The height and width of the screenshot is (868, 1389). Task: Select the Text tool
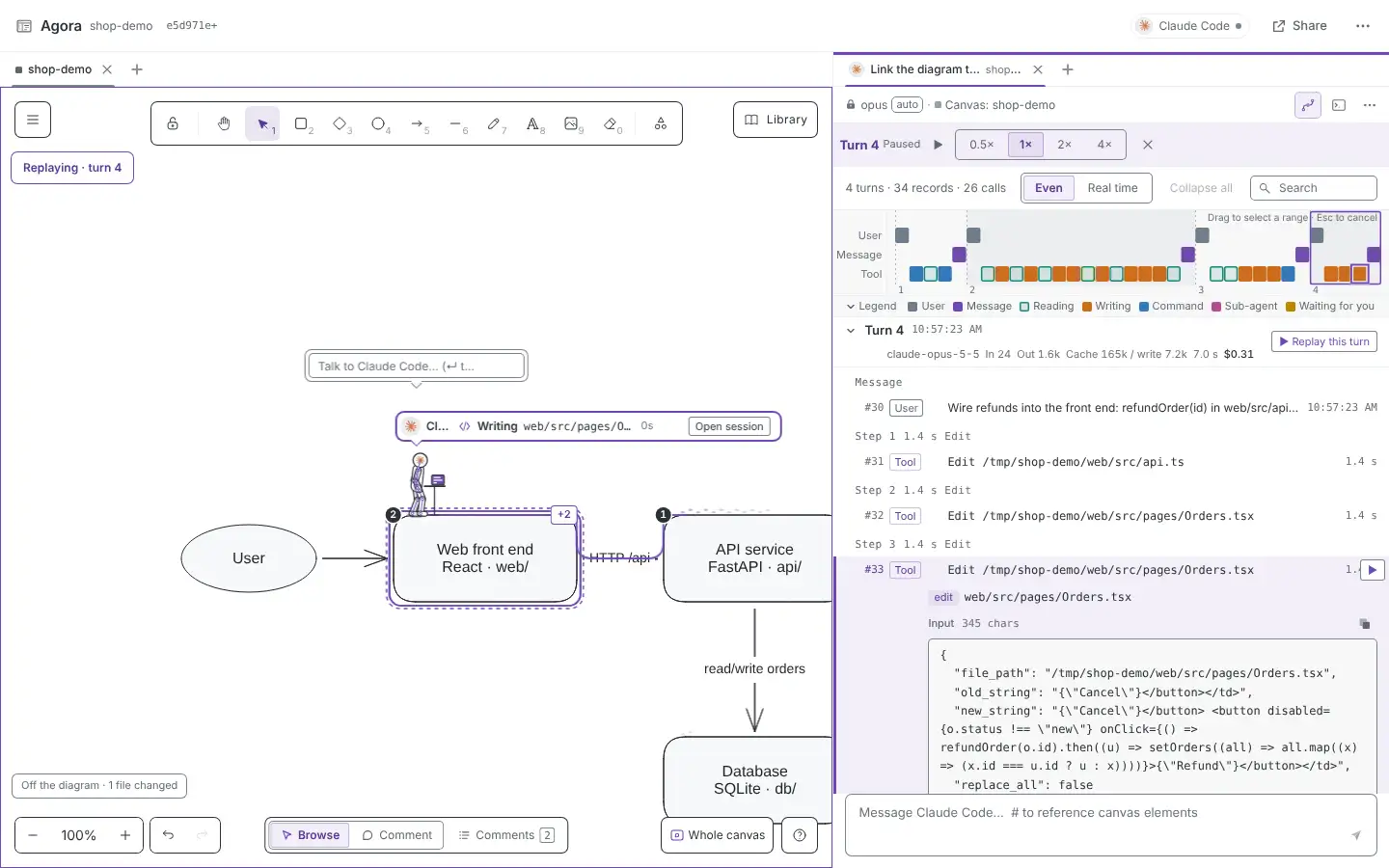click(x=532, y=123)
